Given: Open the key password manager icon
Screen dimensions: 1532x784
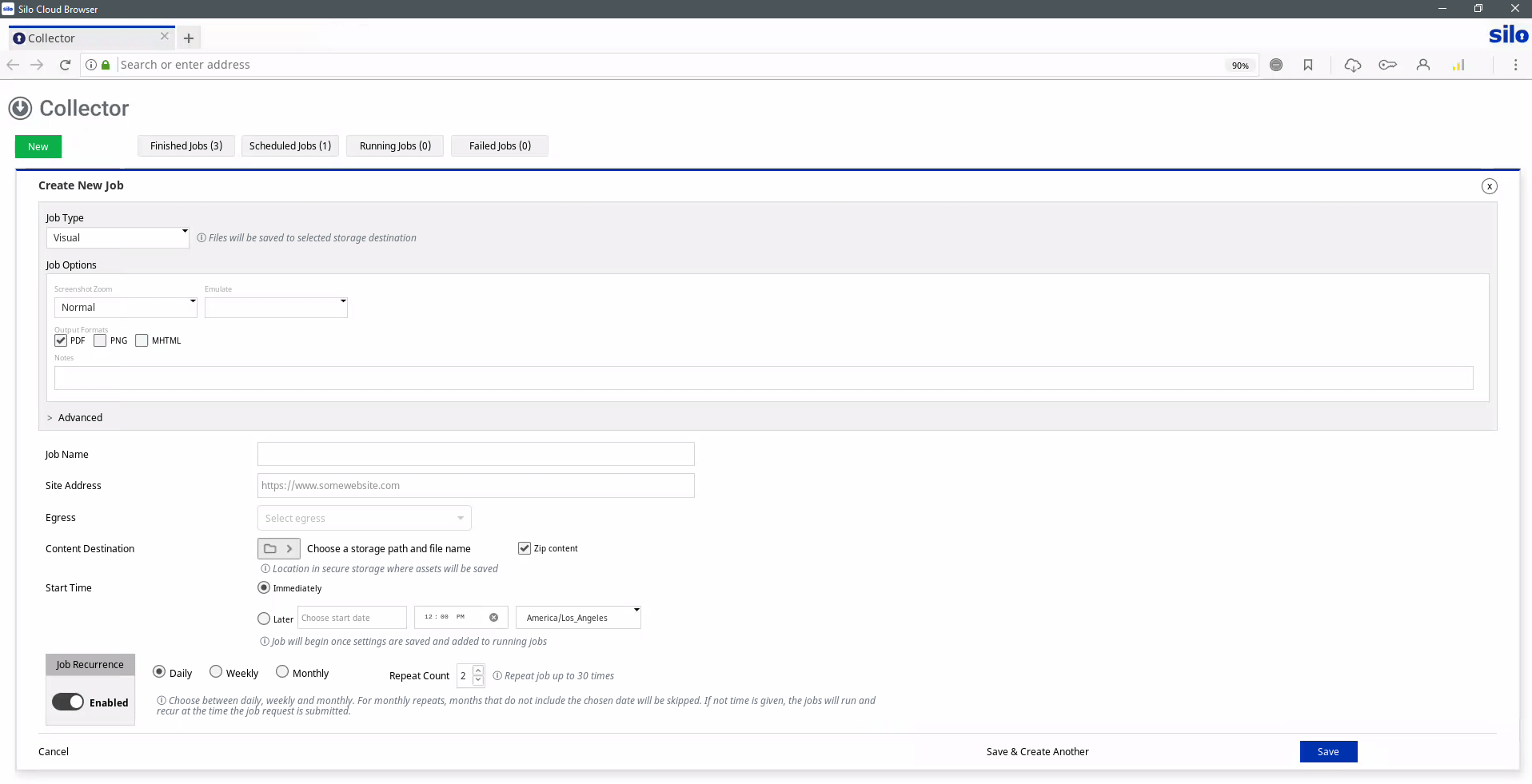Looking at the screenshot, I should tap(1387, 65).
